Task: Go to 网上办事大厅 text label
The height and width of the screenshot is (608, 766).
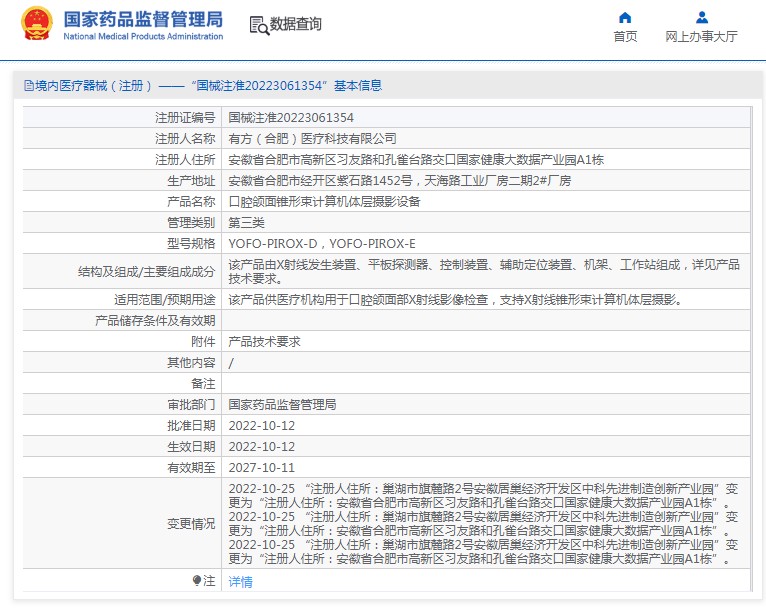Action: (701, 36)
